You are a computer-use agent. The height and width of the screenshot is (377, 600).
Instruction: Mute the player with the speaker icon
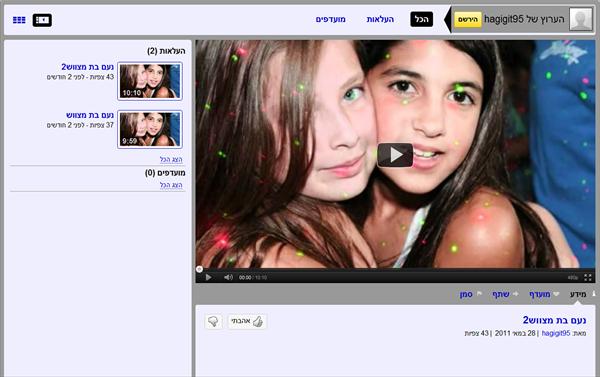(x=228, y=277)
